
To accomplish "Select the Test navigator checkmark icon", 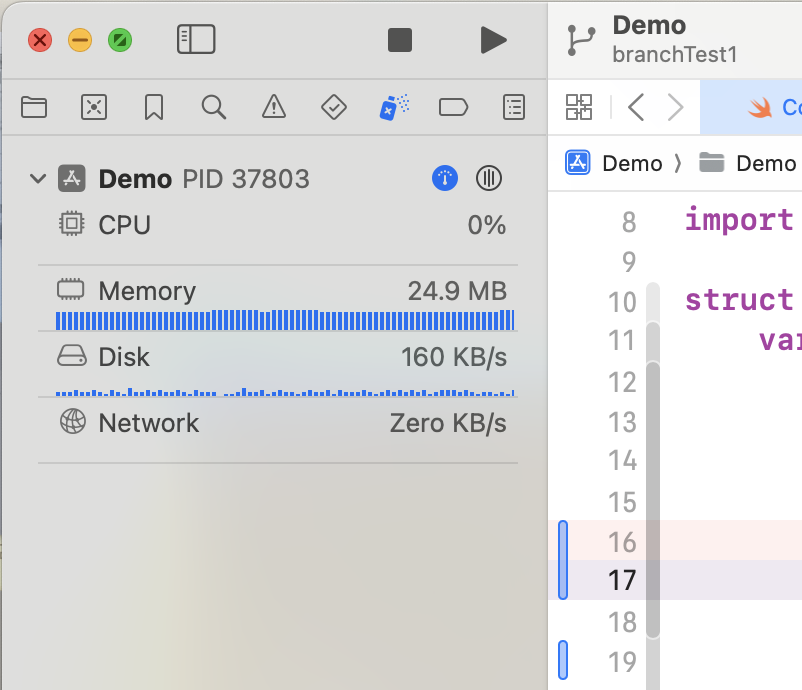I will pyautogui.click(x=333, y=107).
